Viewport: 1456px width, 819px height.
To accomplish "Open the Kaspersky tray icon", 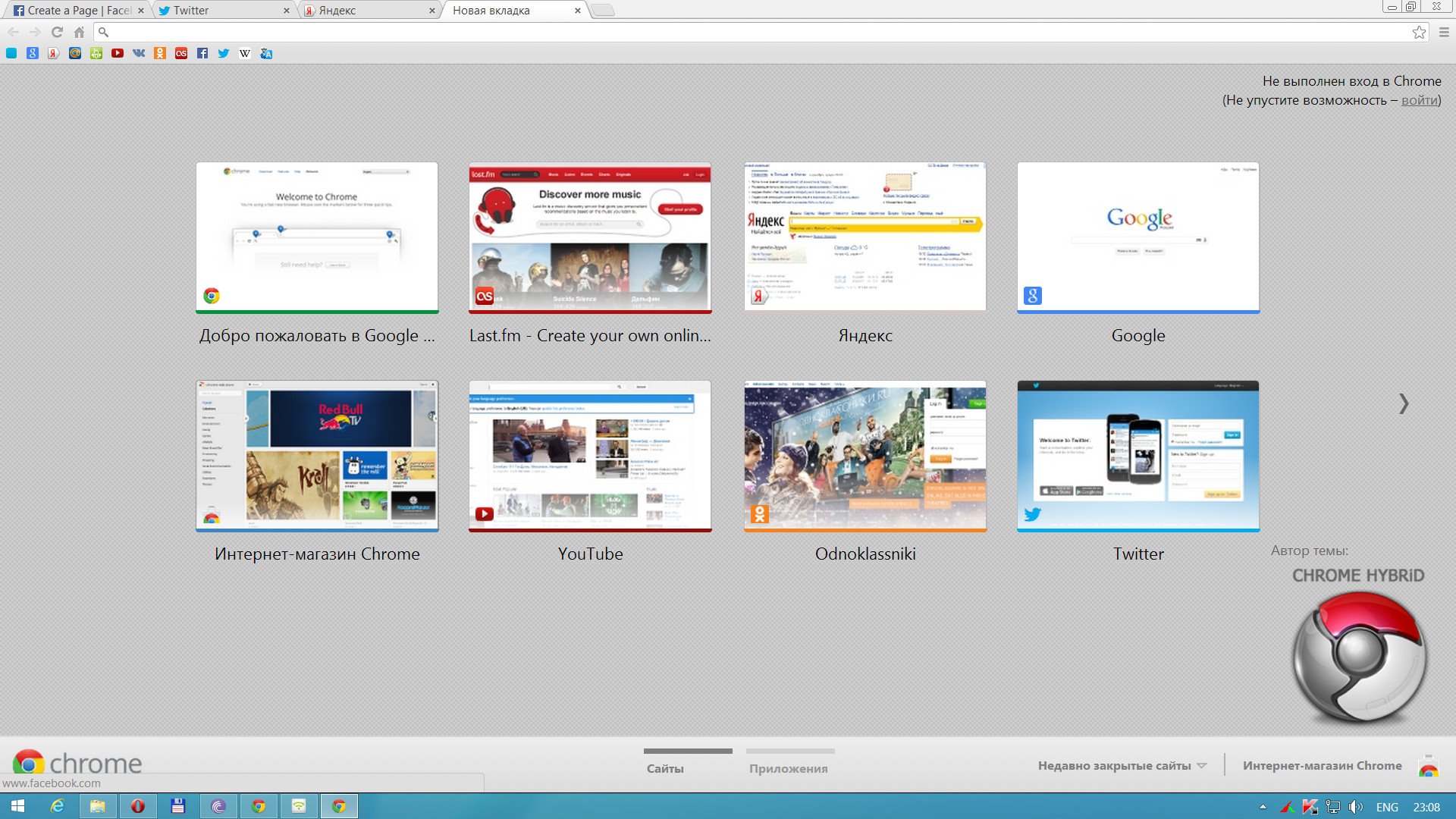I will [1310, 807].
